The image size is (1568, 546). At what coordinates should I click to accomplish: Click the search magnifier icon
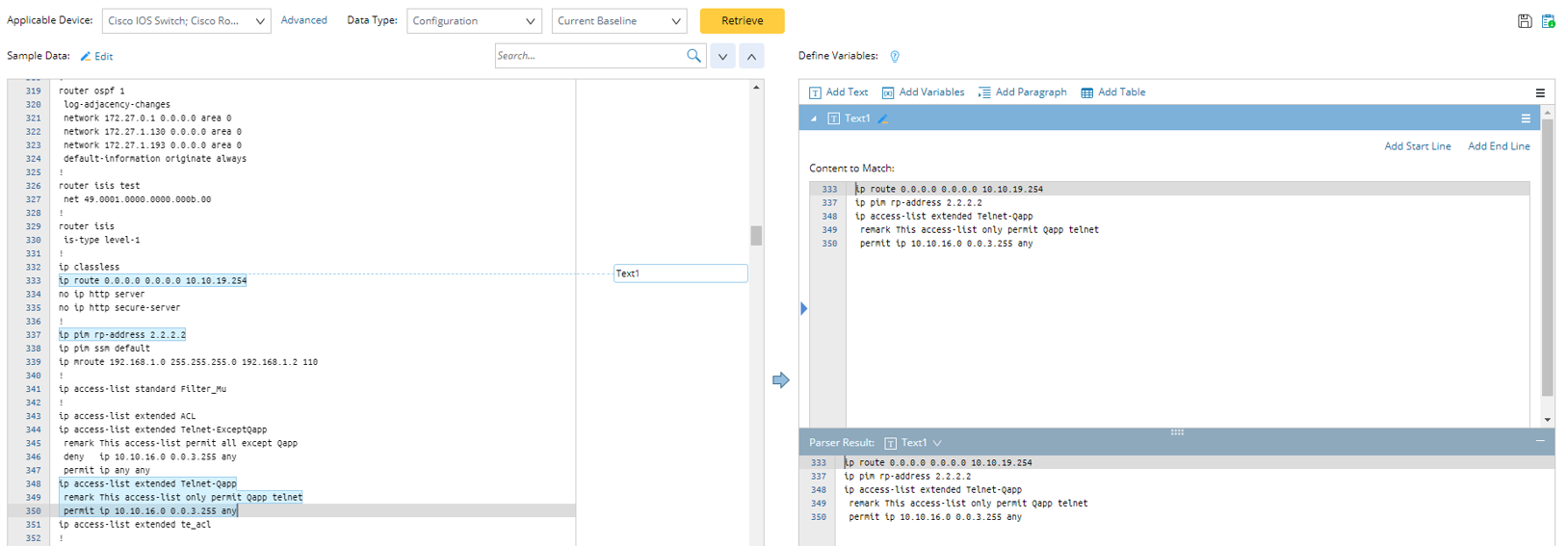pyautogui.click(x=693, y=56)
